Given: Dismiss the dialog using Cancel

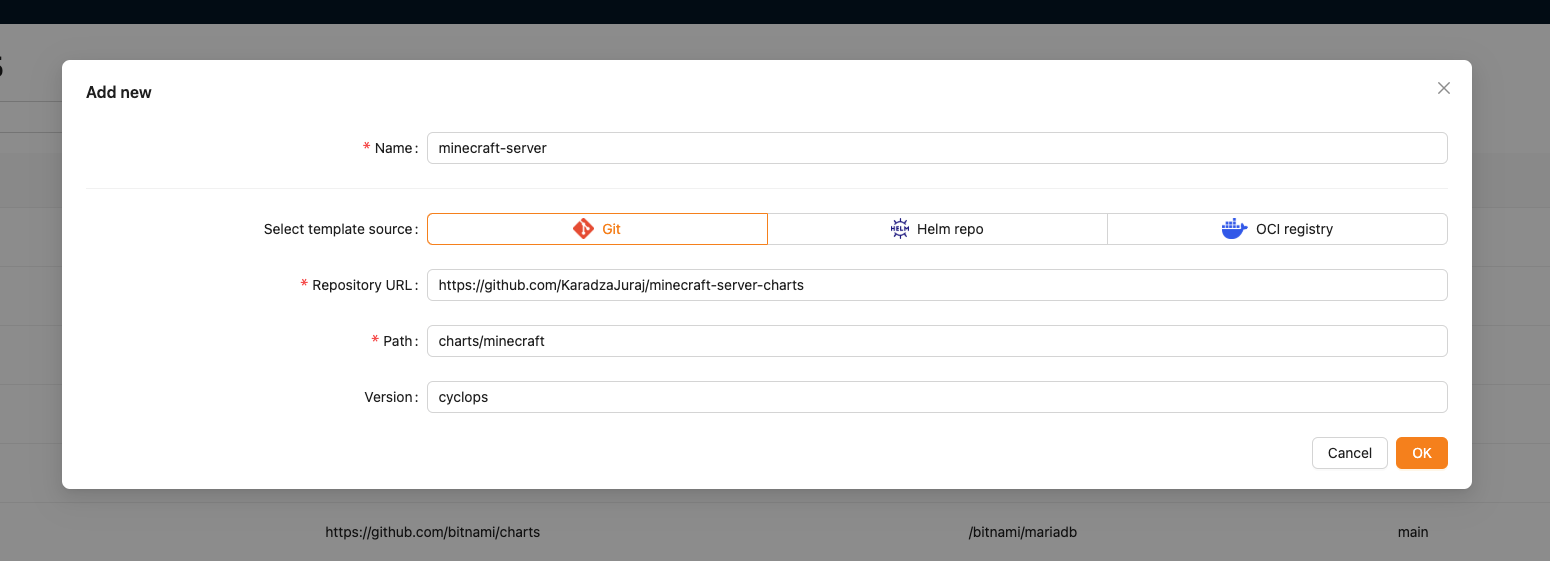Looking at the screenshot, I should point(1349,453).
